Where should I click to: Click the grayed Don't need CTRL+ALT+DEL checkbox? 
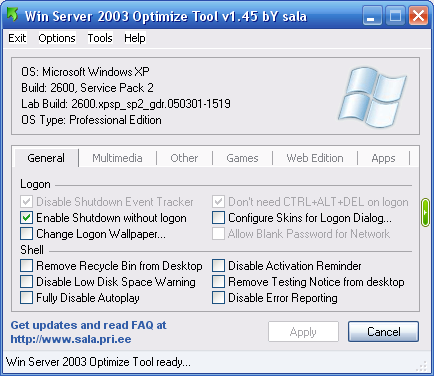tap(218, 202)
